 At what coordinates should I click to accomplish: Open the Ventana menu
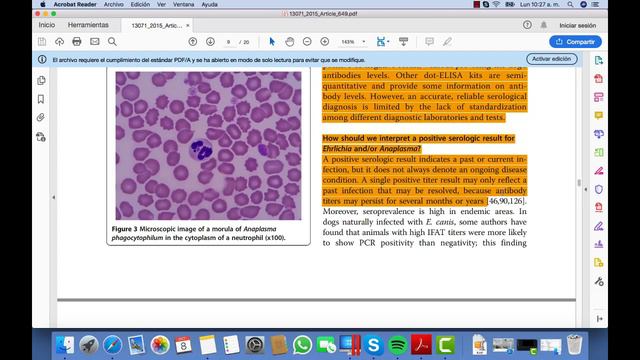point(184,4)
